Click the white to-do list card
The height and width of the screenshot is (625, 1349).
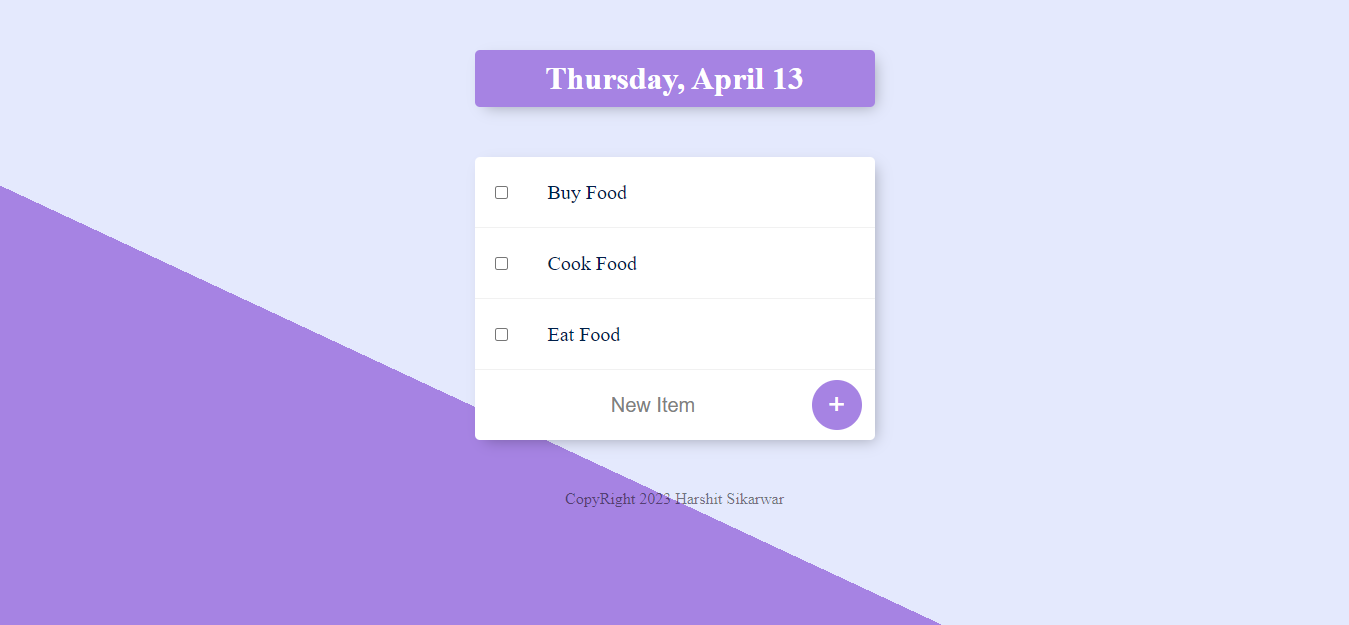pyautogui.click(x=674, y=297)
